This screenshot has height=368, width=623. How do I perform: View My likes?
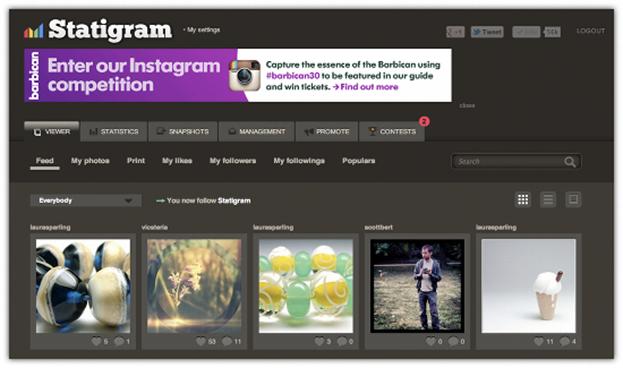tap(177, 161)
